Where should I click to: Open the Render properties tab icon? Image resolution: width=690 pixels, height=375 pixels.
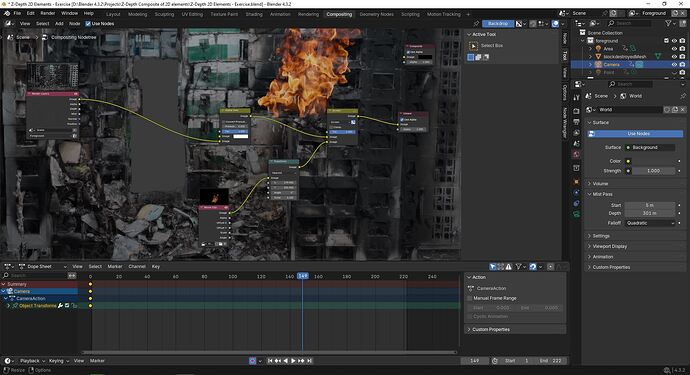coord(576,111)
